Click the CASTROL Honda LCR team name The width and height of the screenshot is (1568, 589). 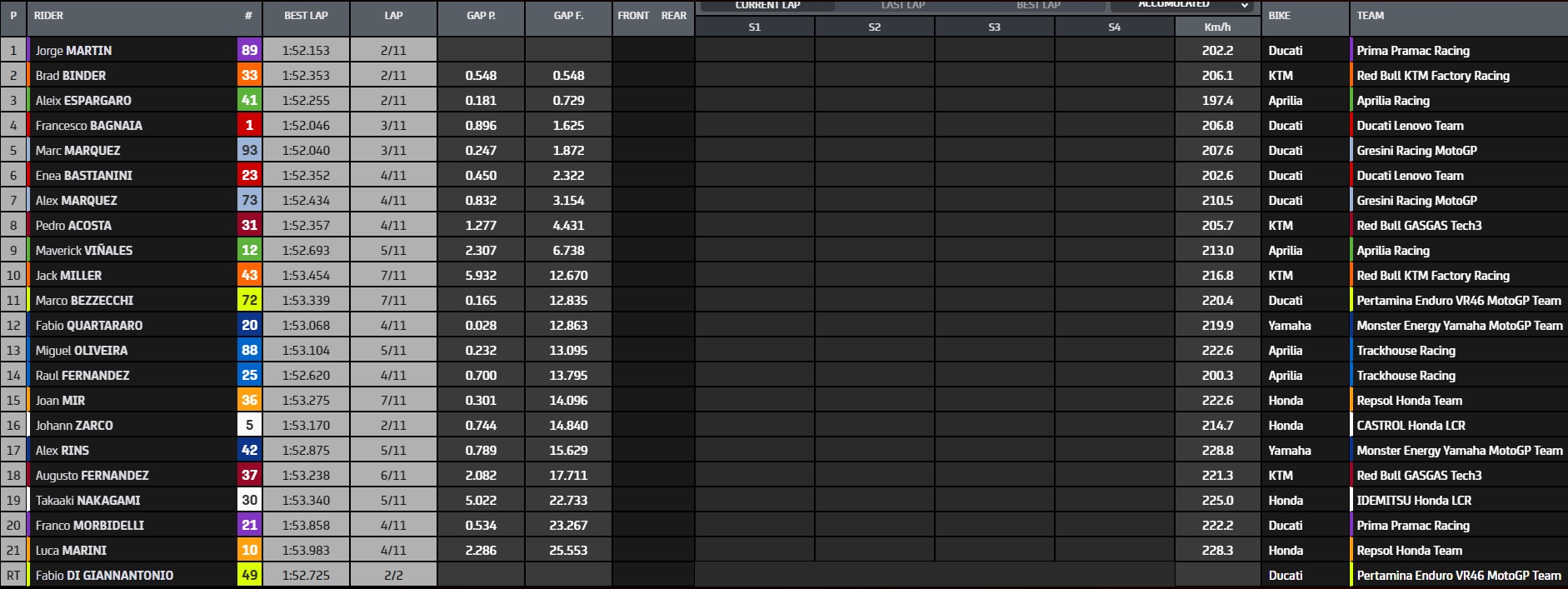tap(1411, 426)
